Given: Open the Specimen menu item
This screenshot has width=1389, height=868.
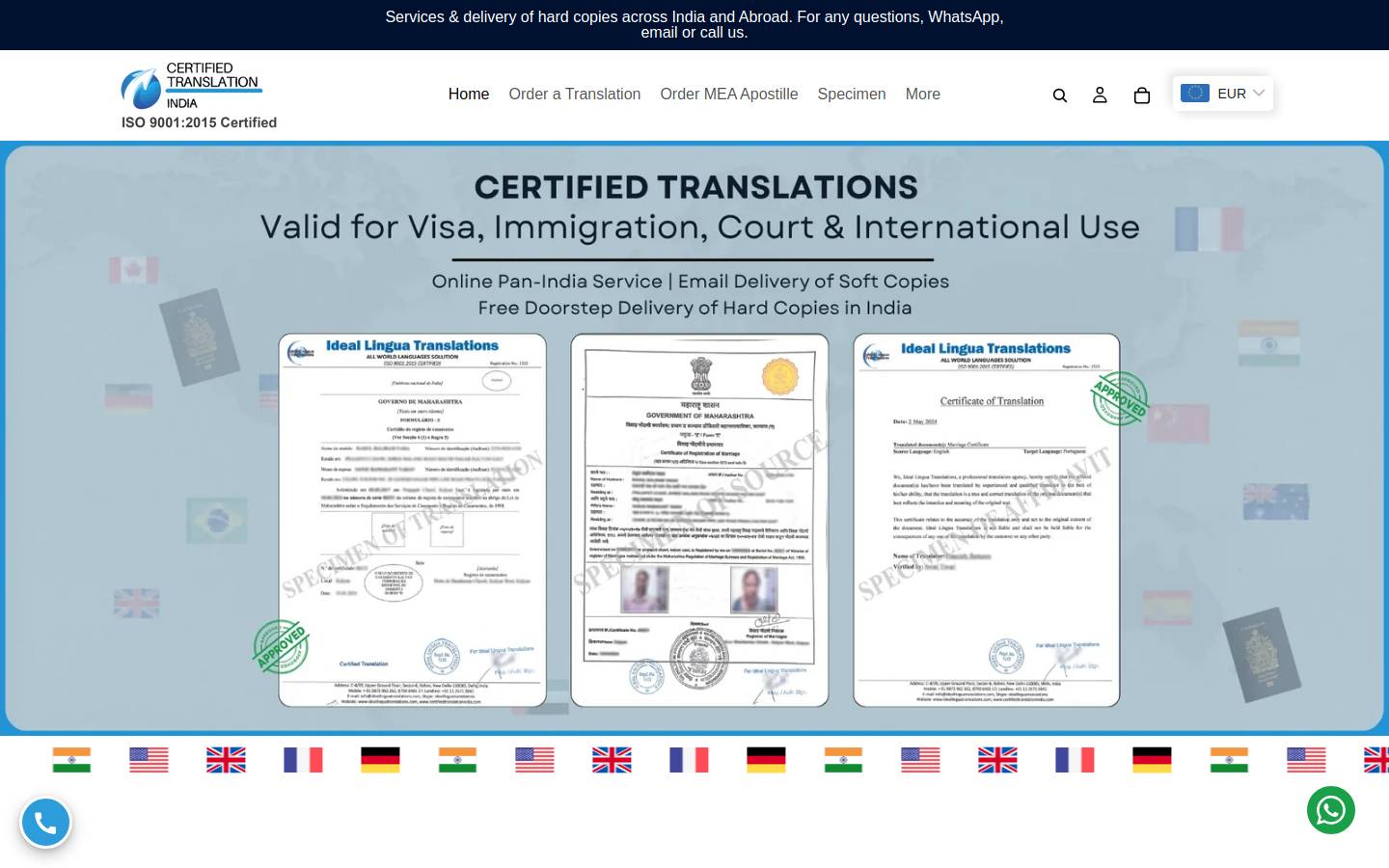Looking at the screenshot, I should click(852, 95).
